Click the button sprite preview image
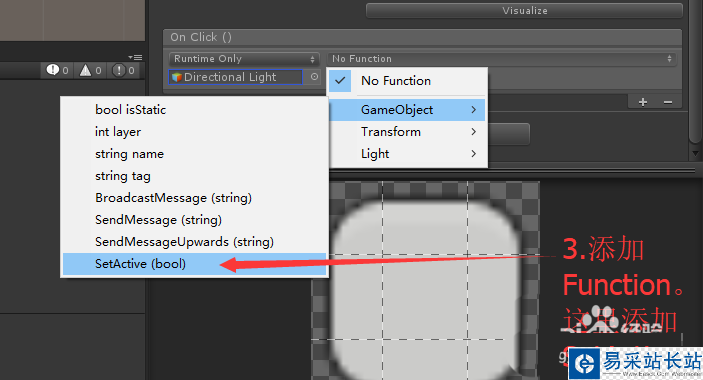The width and height of the screenshot is (703, 380). (x=425, y=281)
